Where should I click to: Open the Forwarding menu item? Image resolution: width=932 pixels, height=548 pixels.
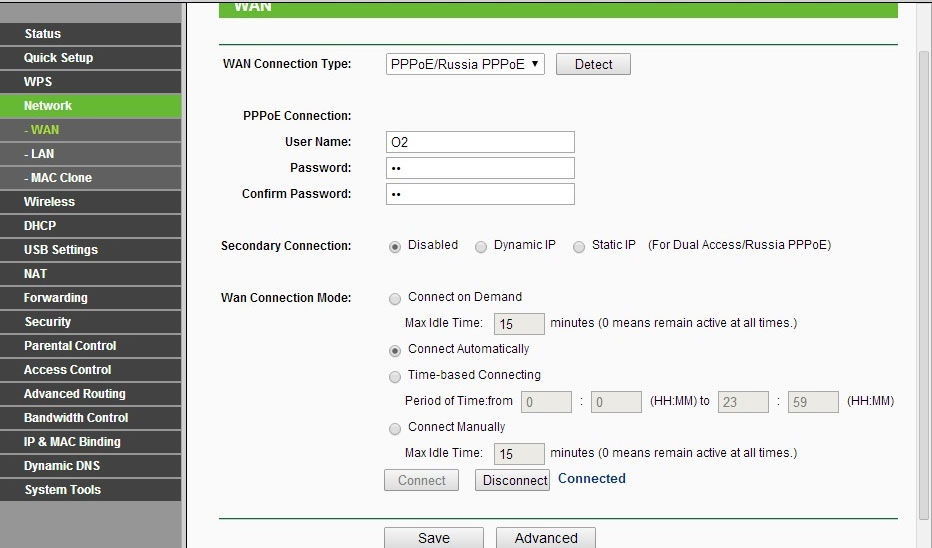coord(90,298)
